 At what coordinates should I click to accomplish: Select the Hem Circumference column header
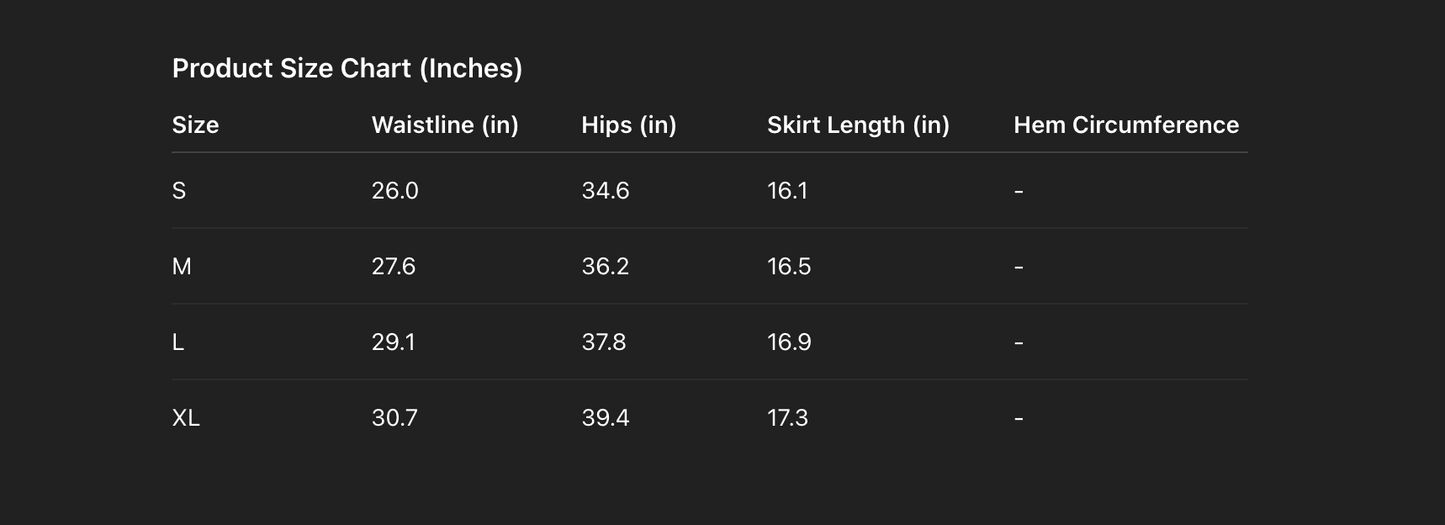click(1126, 125)
